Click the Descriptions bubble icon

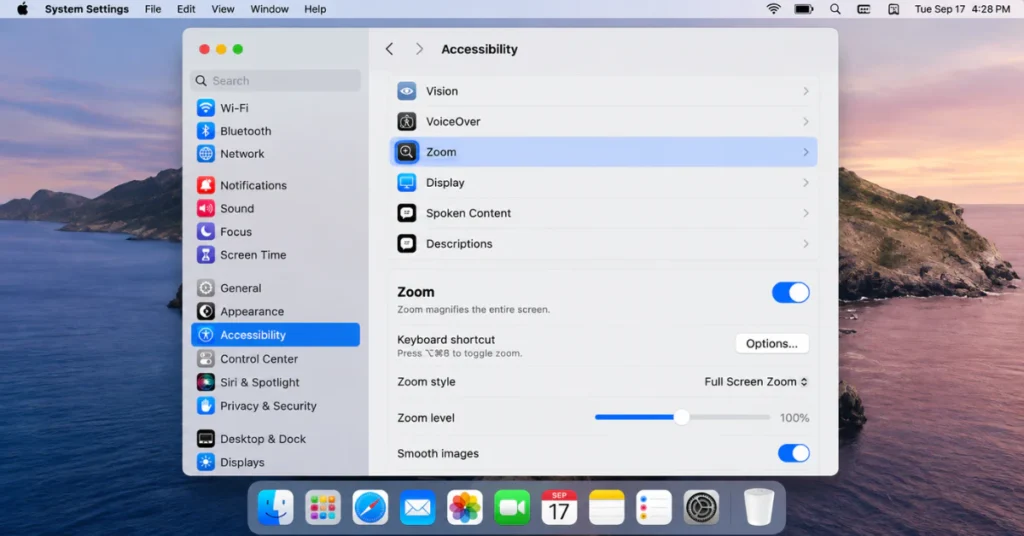click(407, 244)
